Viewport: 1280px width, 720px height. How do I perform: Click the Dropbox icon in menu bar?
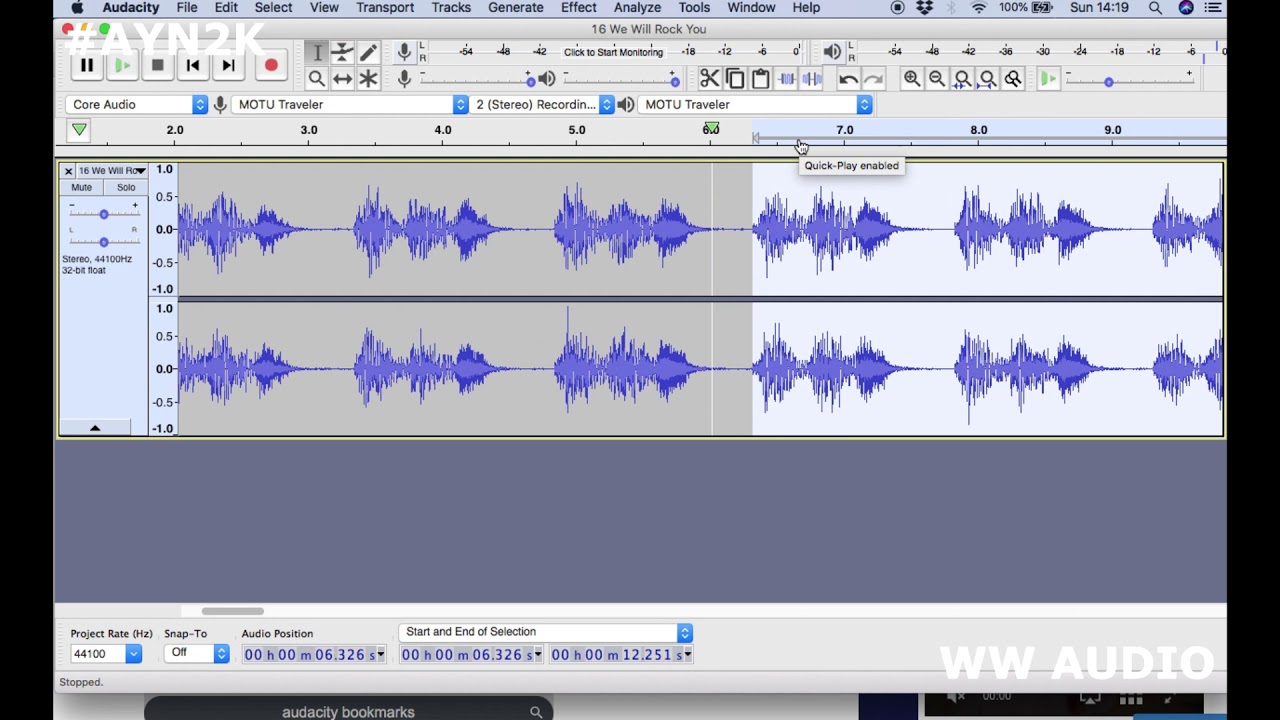(925, 8)
